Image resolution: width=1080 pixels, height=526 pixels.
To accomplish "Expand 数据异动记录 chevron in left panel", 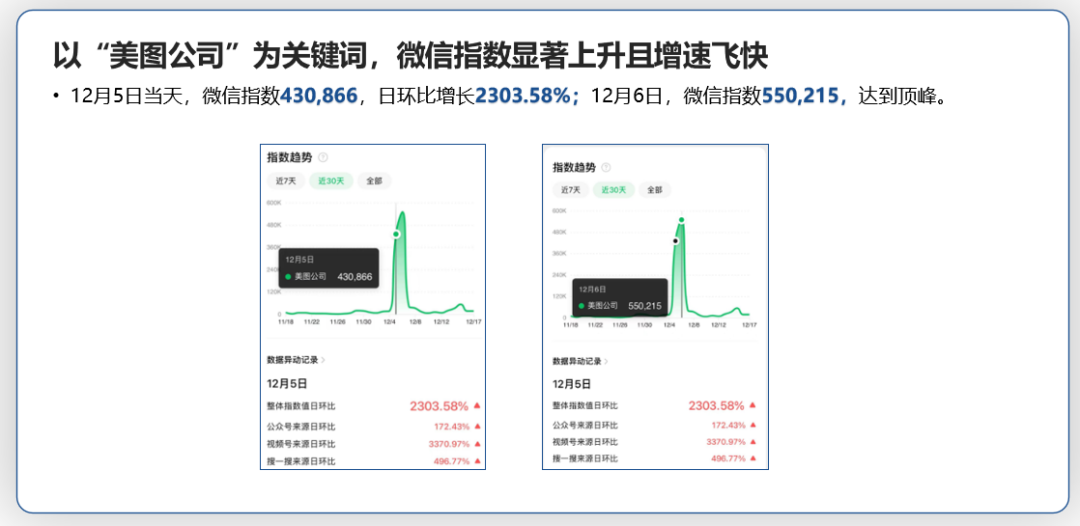I will [x=323, y=359].
